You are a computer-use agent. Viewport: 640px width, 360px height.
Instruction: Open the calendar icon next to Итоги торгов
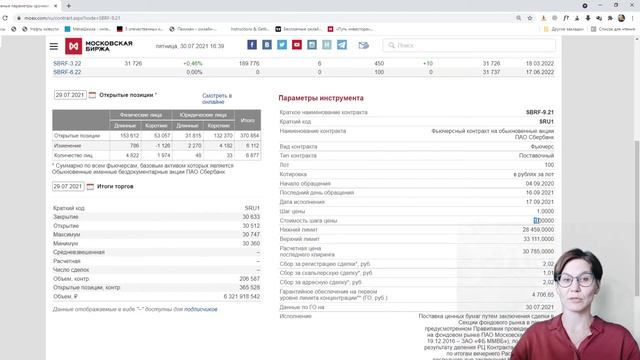90,187
